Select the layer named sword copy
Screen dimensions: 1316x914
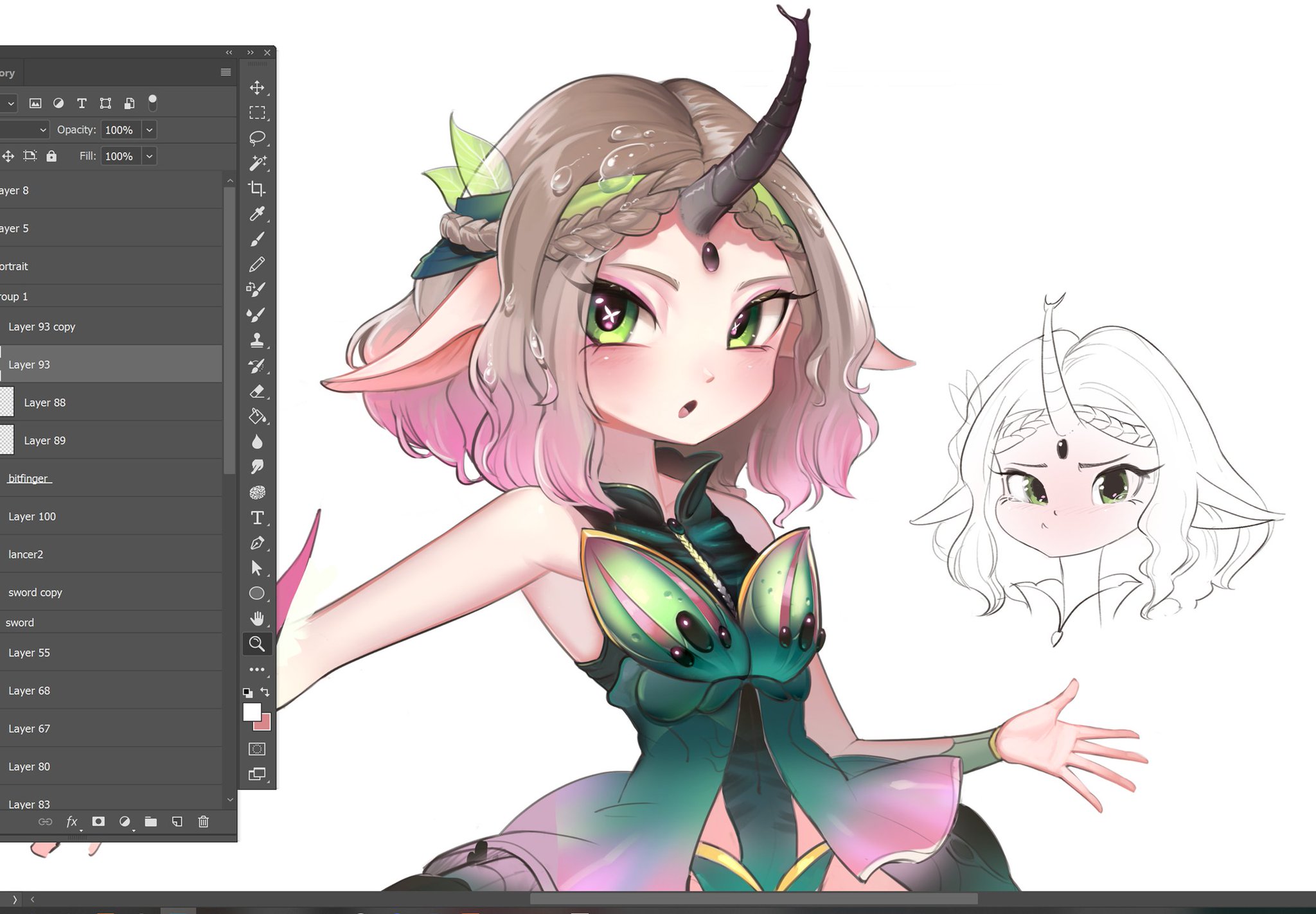point(36,592)
